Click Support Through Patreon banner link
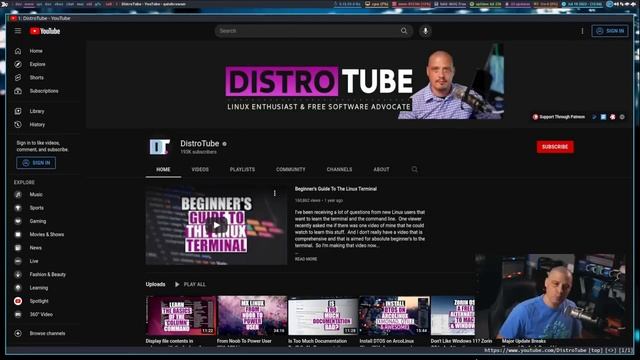Screen dimensions: 640x360 tap(559, 117)
